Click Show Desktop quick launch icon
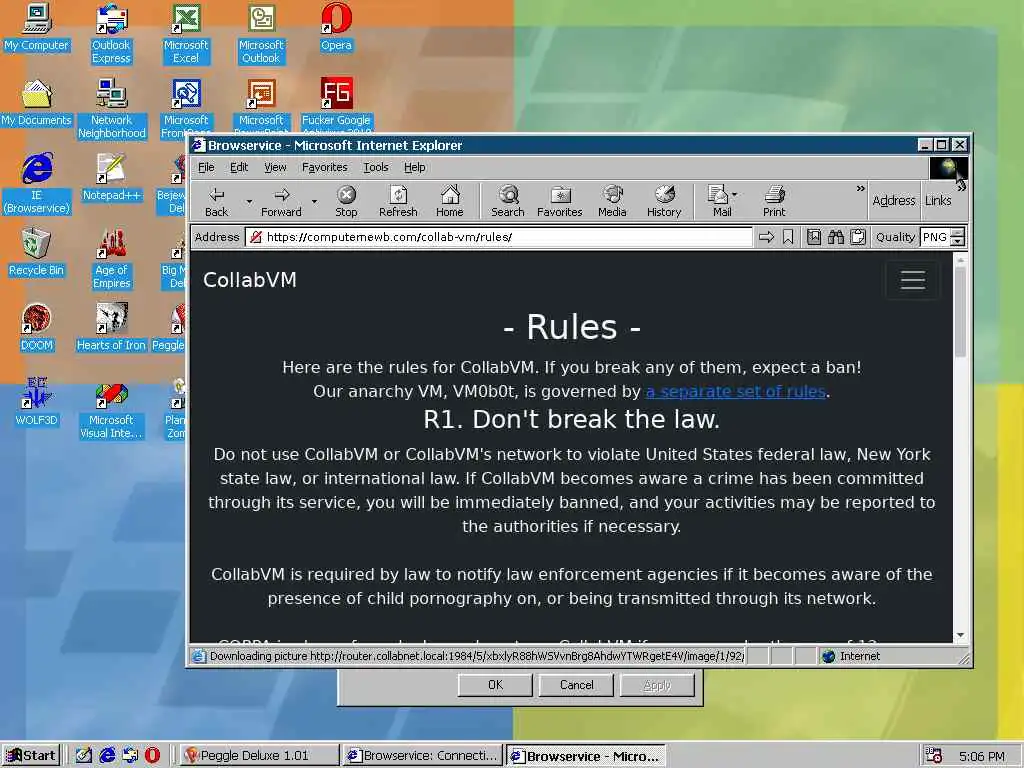Screen dimensions: 1024x768 point(84,755)
